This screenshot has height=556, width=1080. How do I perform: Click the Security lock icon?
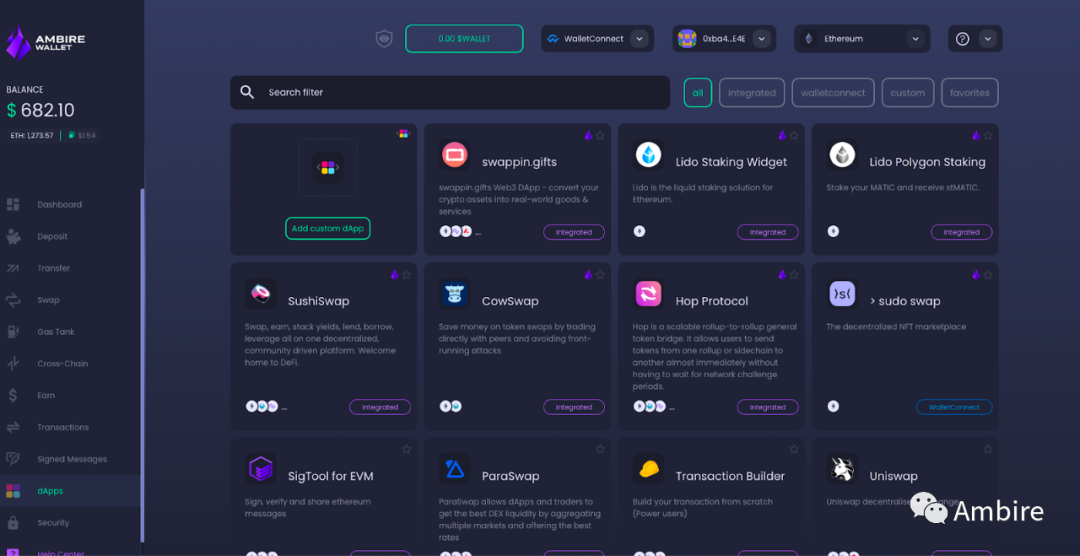tap(13, 522)
